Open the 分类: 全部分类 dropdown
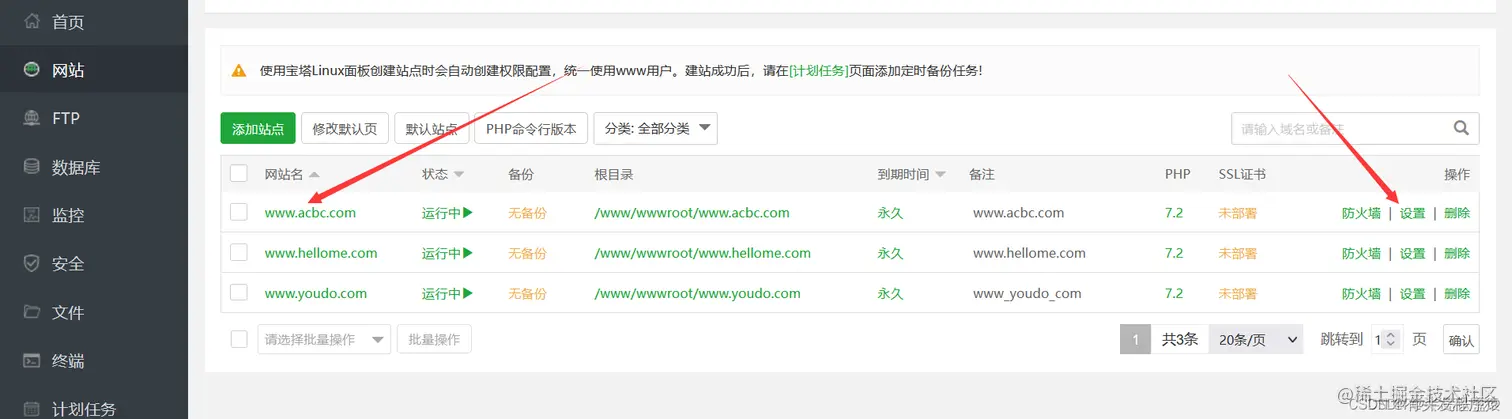The image size is (1512, 419). coord(655,128)
